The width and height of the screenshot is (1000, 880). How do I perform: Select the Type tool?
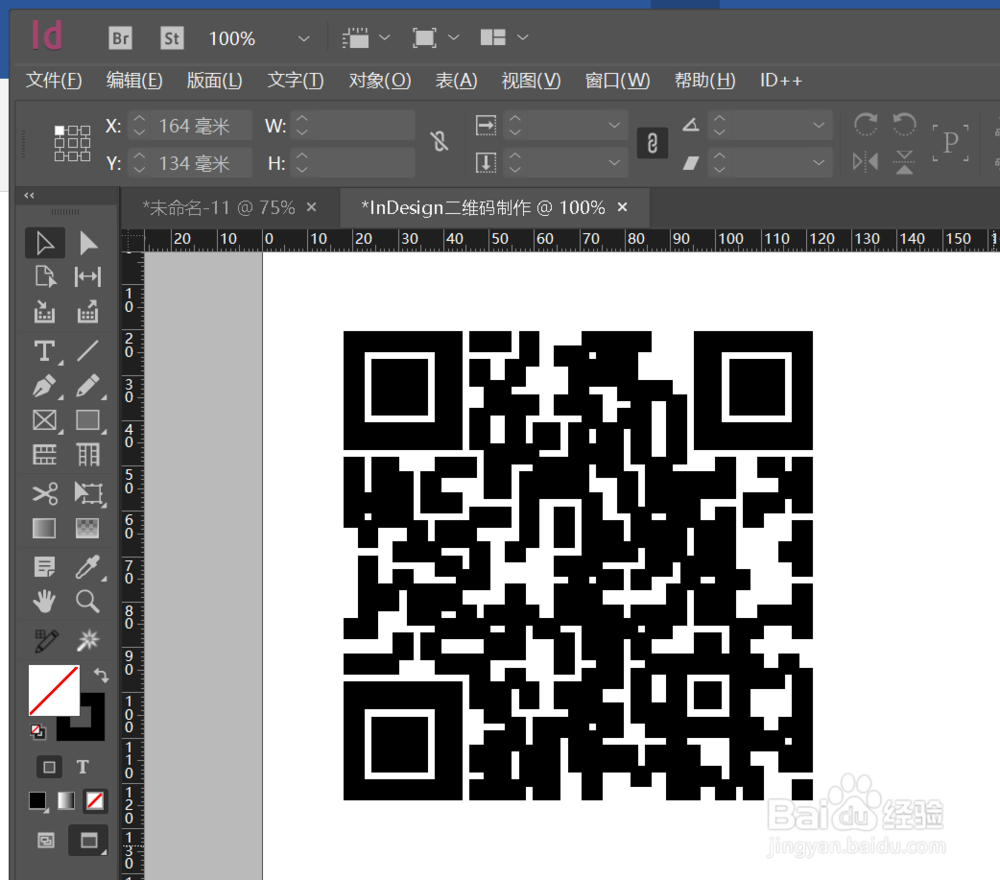tap(45, 351)
